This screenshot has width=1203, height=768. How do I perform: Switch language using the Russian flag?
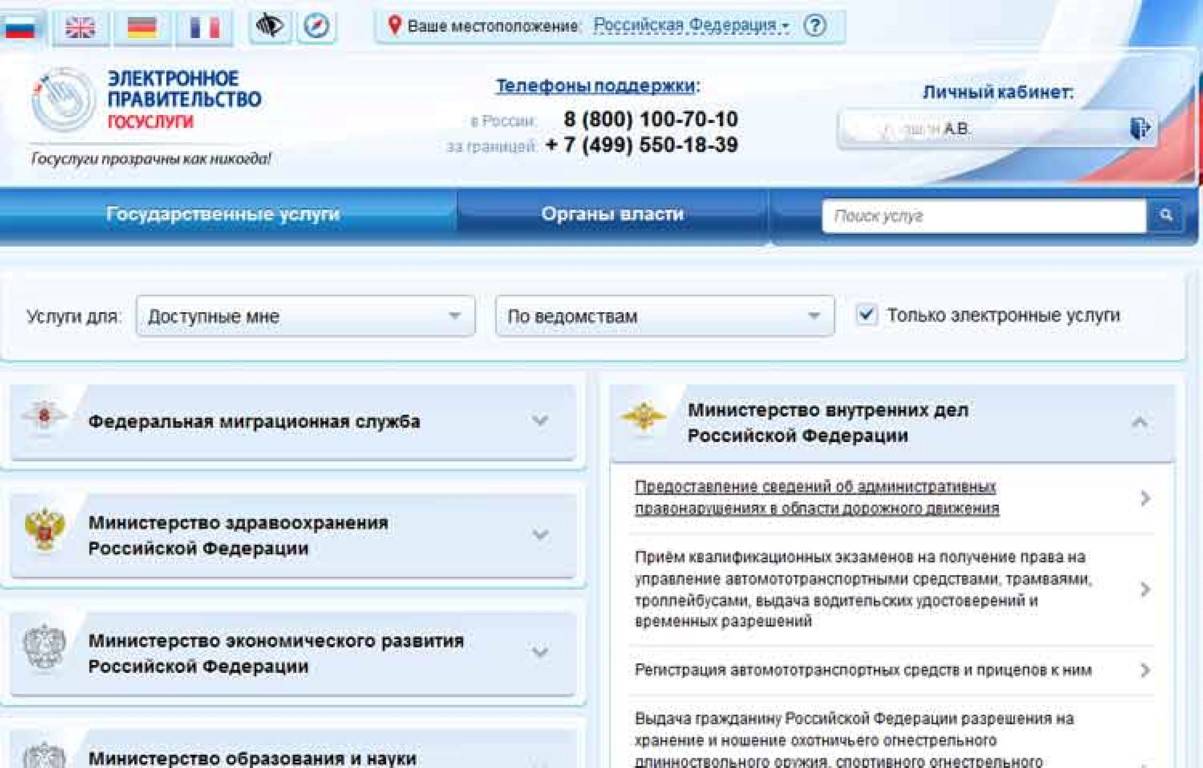[x=20, y=27]
